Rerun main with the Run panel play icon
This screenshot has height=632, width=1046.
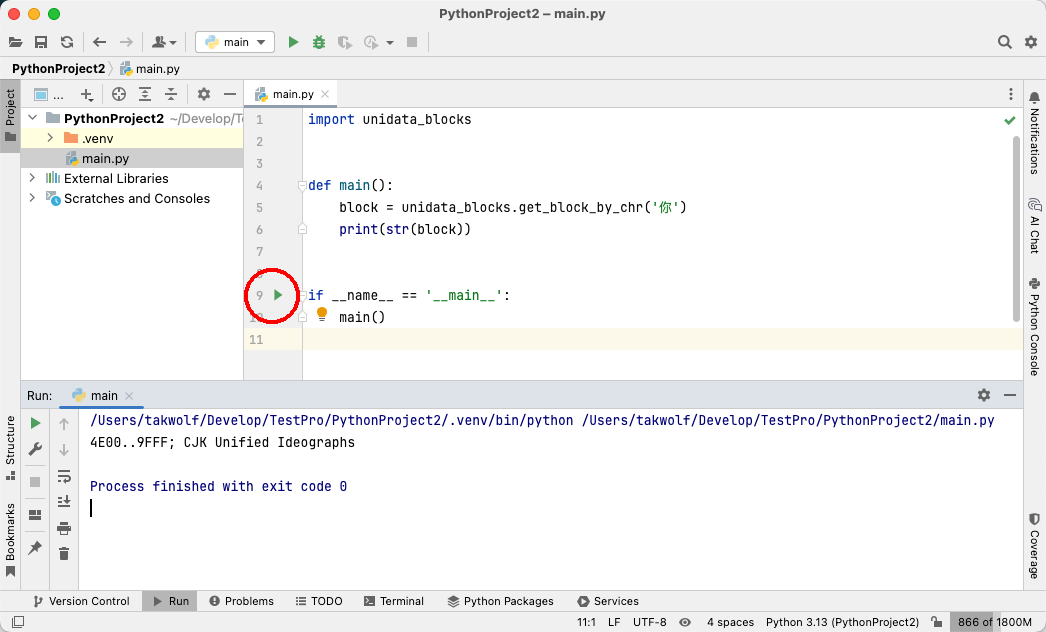click(x=35, y=423)
